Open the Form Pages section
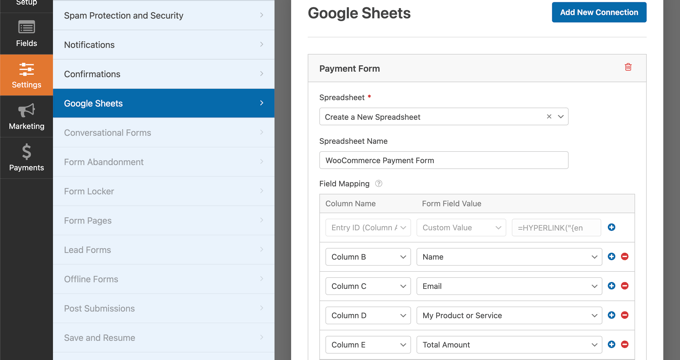Viewport: 680px width, 360px height. 163,220
